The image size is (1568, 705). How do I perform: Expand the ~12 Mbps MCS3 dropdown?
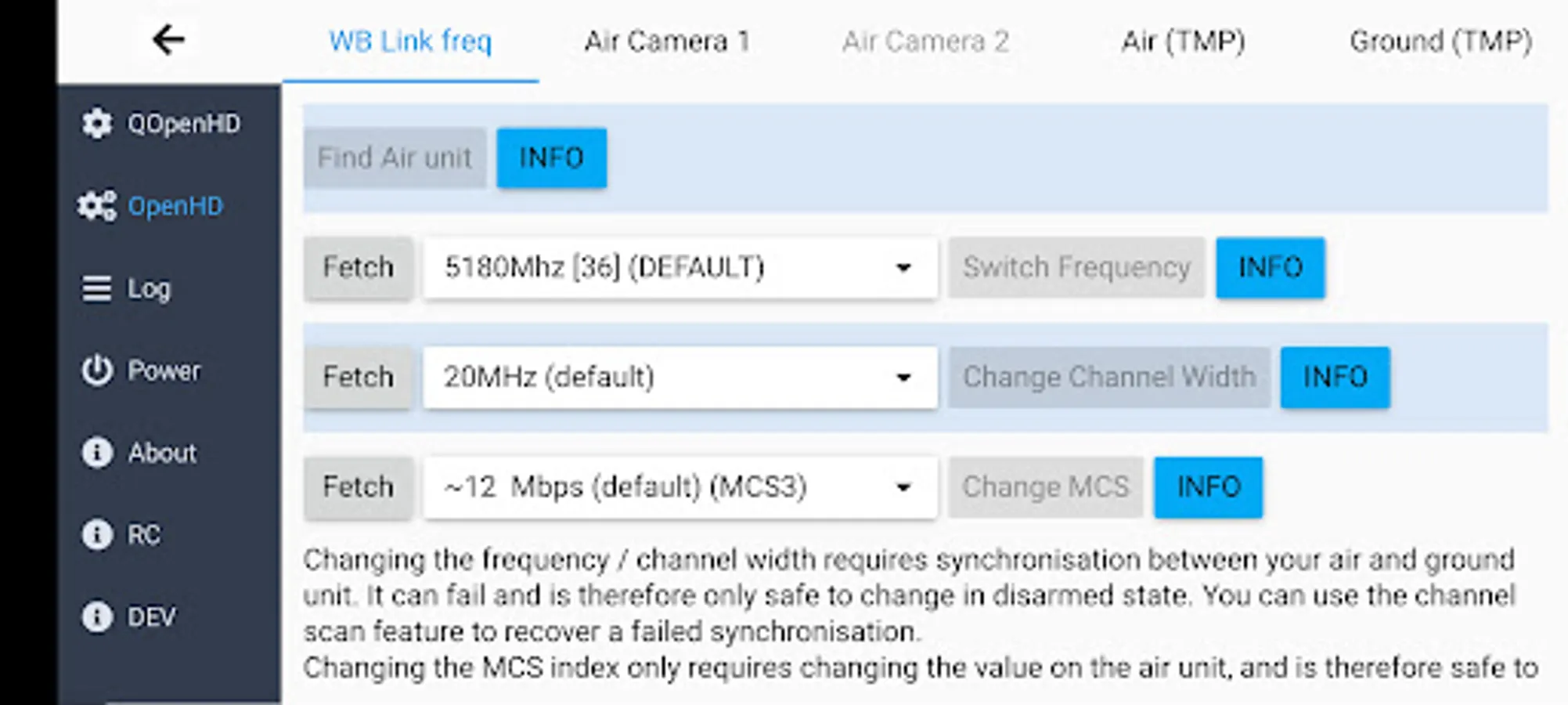coord(679,487)
